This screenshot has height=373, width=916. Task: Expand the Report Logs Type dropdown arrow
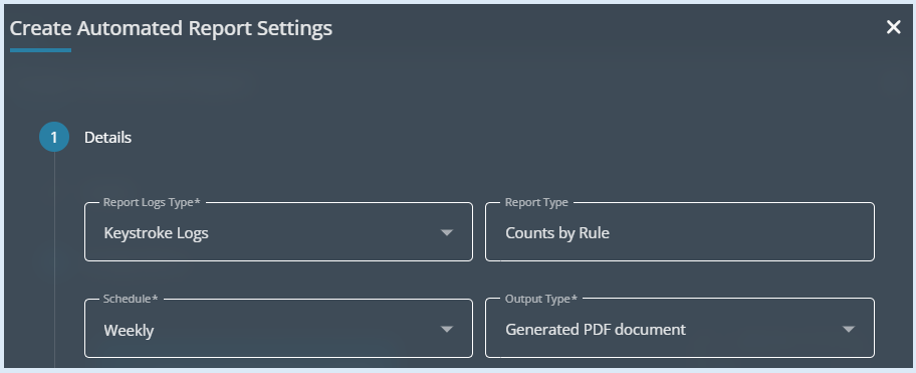click(x=446, y=233)
